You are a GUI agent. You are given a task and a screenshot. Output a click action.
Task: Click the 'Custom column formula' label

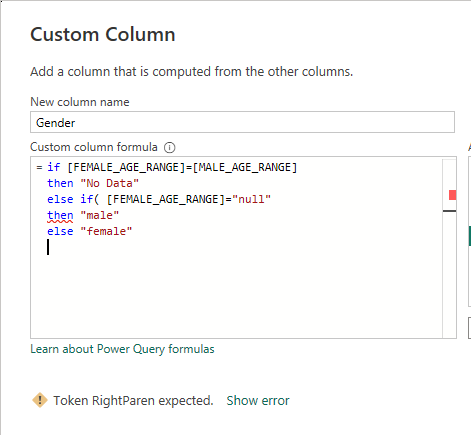(x=94, y=147)
